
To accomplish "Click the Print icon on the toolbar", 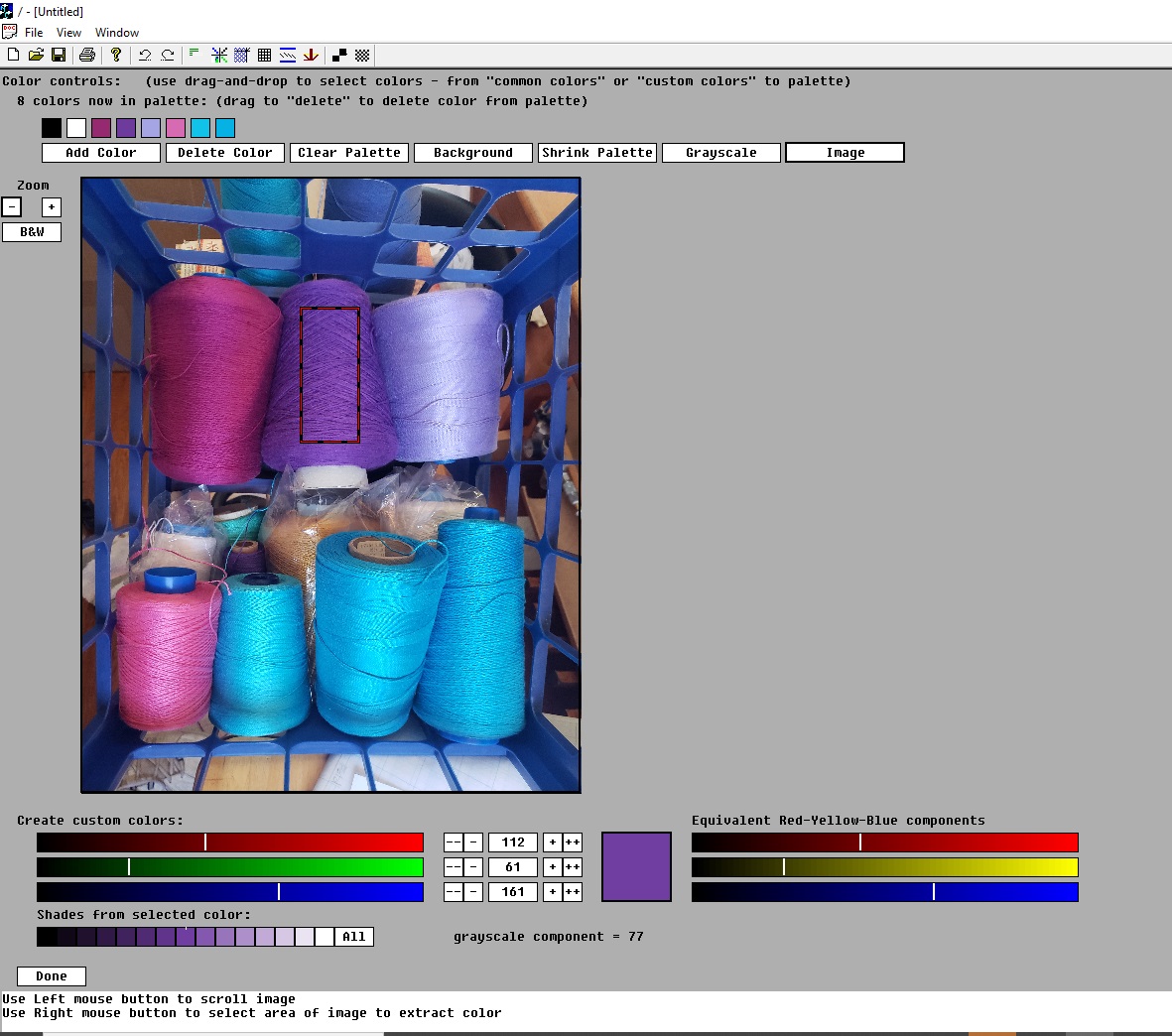I will click(86, 56).
